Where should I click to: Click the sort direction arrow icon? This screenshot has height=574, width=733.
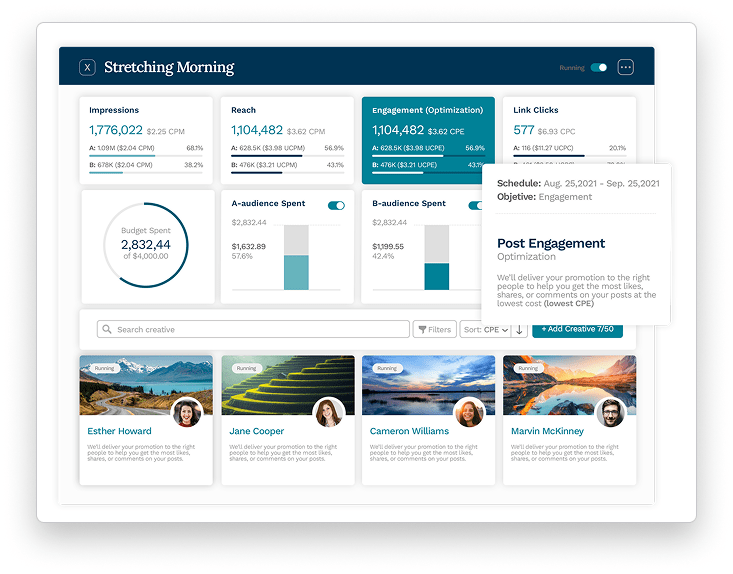pyautogui.click(x=519, y=329)
